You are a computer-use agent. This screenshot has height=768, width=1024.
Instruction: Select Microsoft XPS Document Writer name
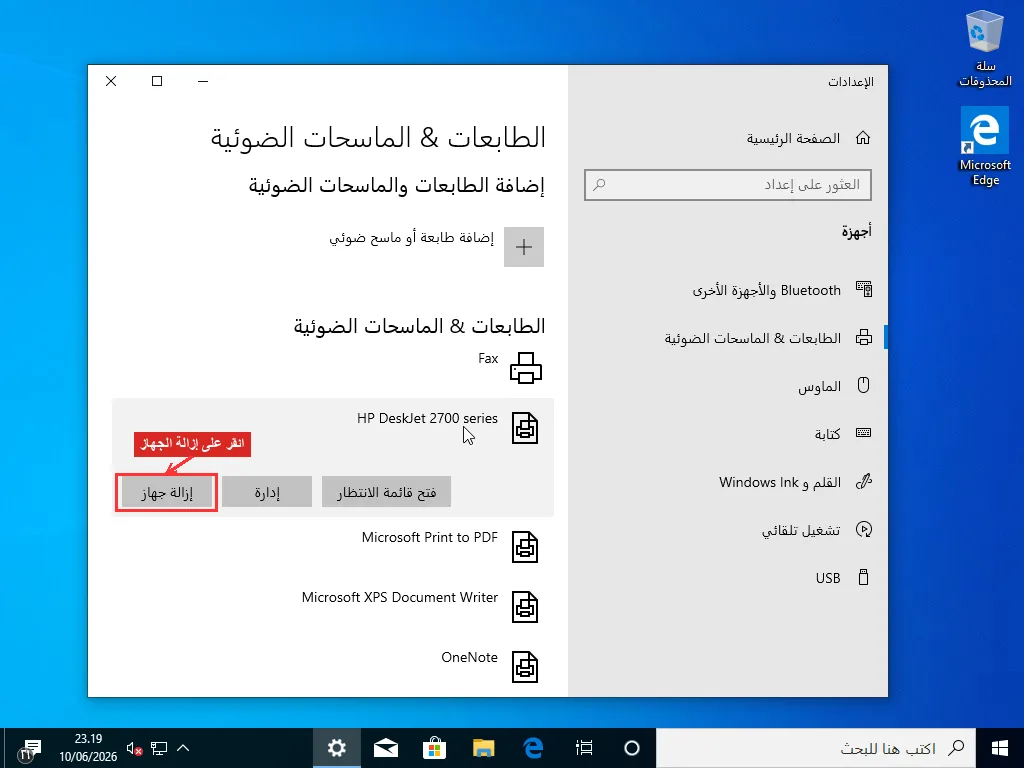click(x=400, y=597)
